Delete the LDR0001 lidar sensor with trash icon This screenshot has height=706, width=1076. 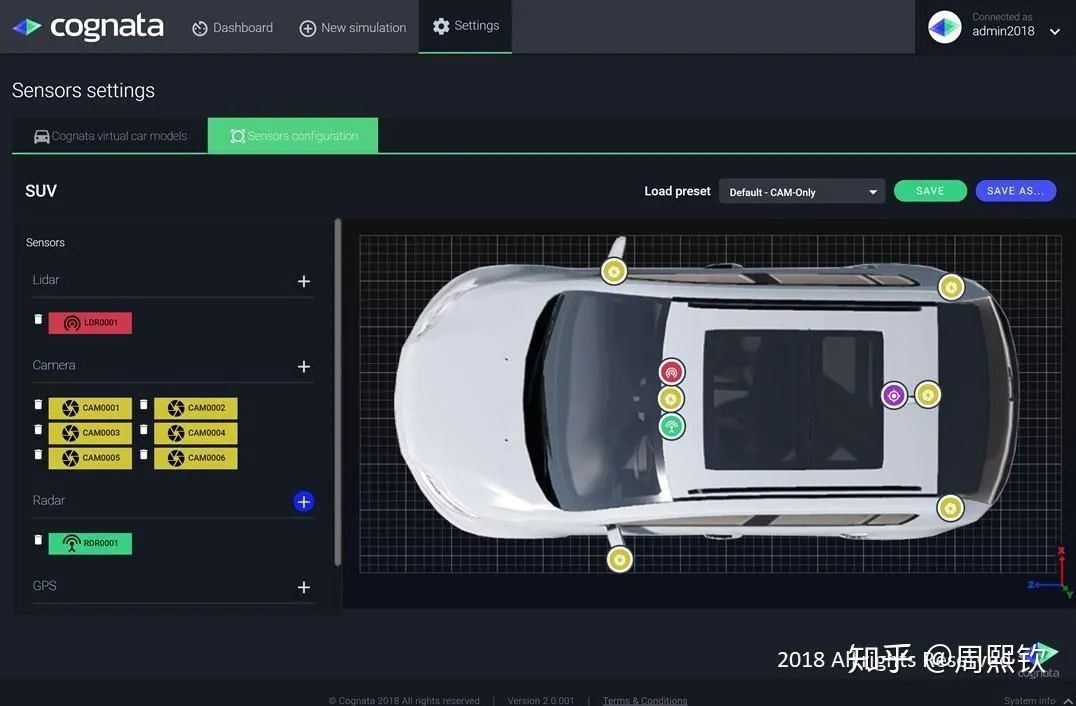[38, 319]
